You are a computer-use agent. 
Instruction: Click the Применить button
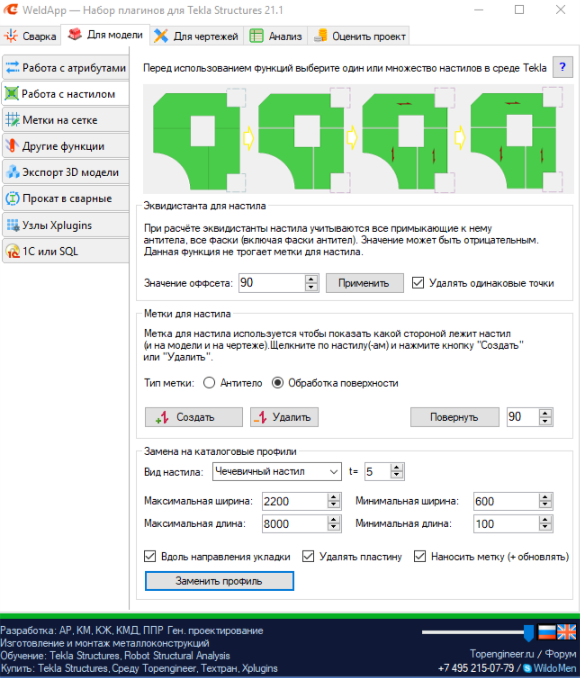point(364,283)
